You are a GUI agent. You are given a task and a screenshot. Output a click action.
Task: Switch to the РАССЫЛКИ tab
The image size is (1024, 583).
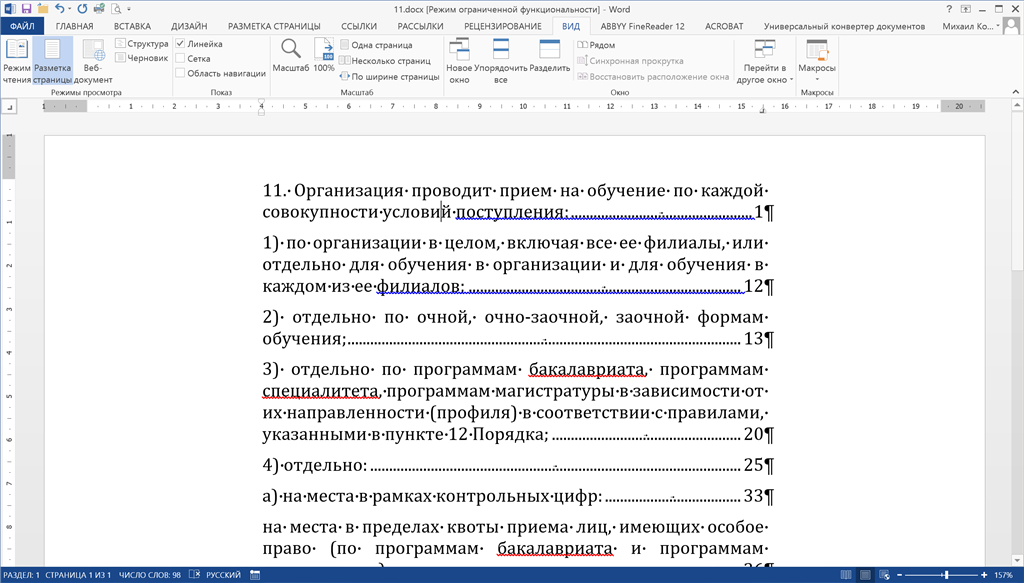[421, 26]
